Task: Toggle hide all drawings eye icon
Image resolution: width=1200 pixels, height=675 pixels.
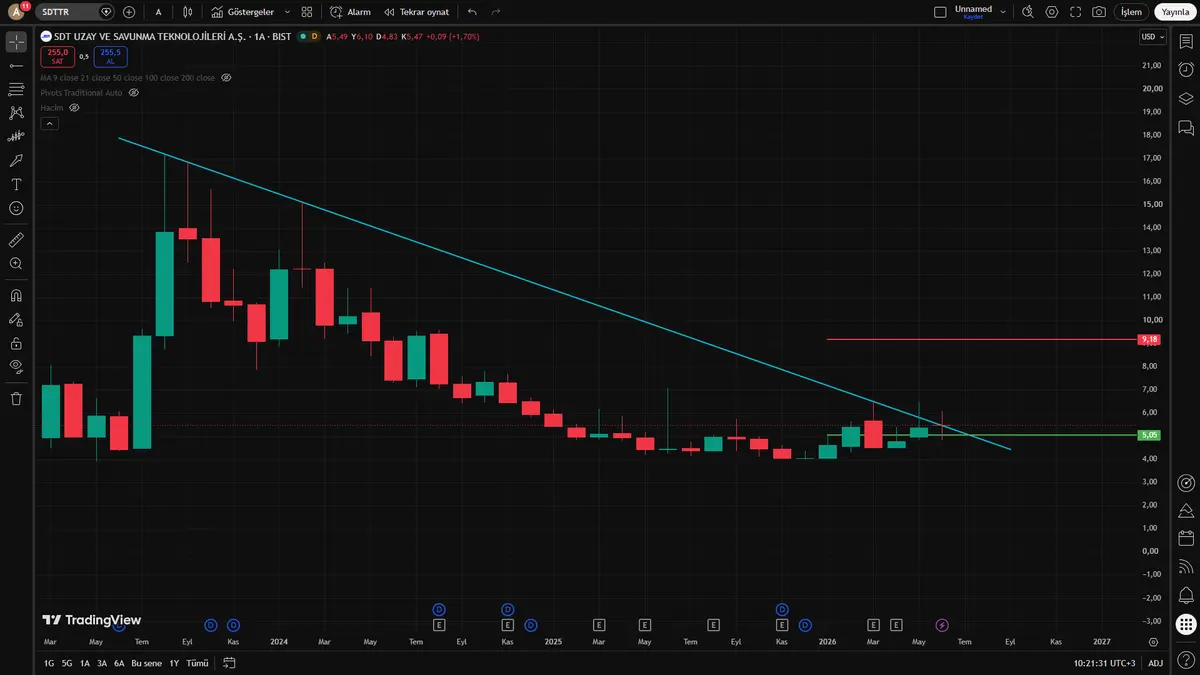Action: coord(16,367)
